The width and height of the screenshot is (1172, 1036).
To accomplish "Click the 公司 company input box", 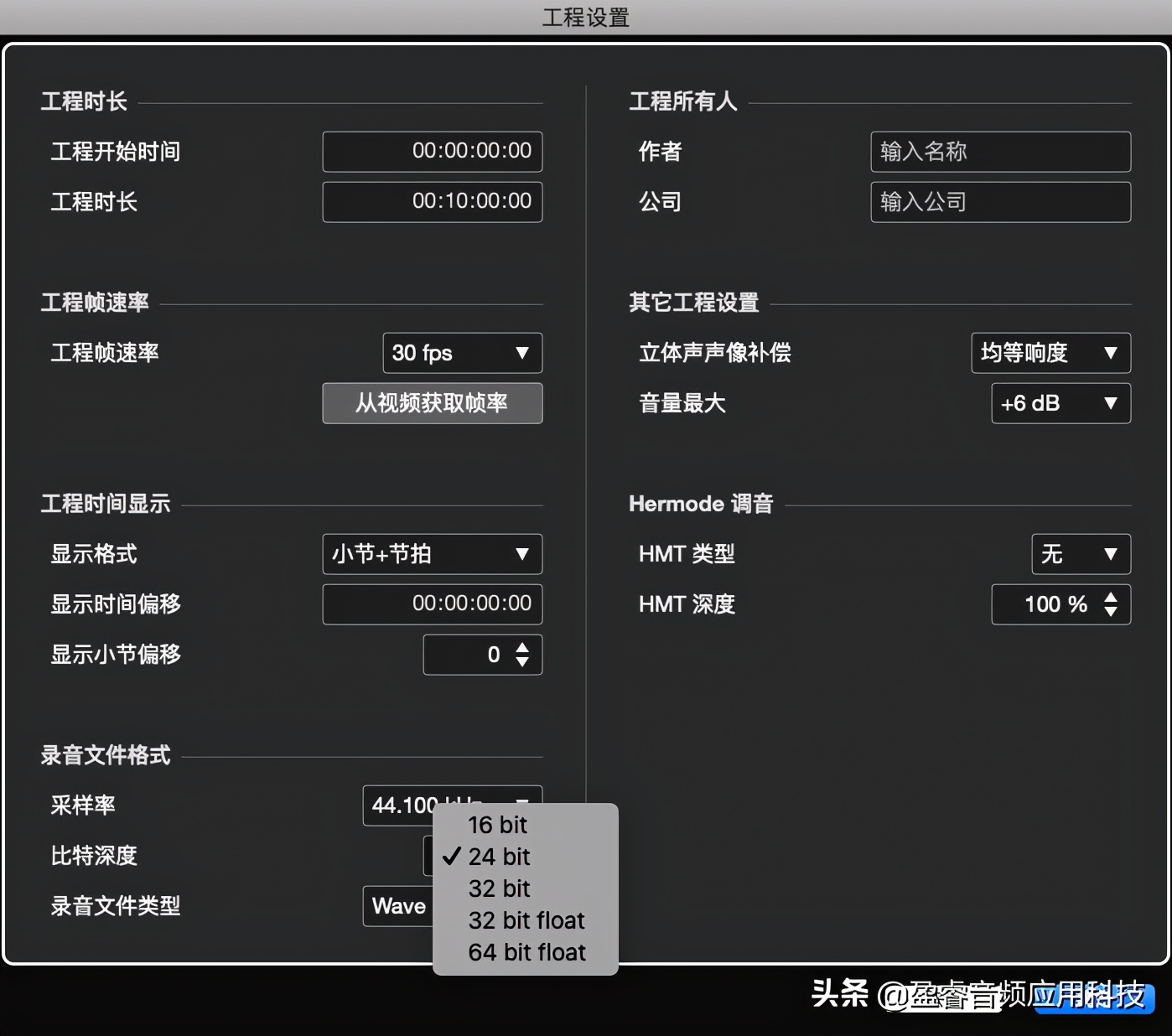I will pyautogui.click(x=999, y=202).
